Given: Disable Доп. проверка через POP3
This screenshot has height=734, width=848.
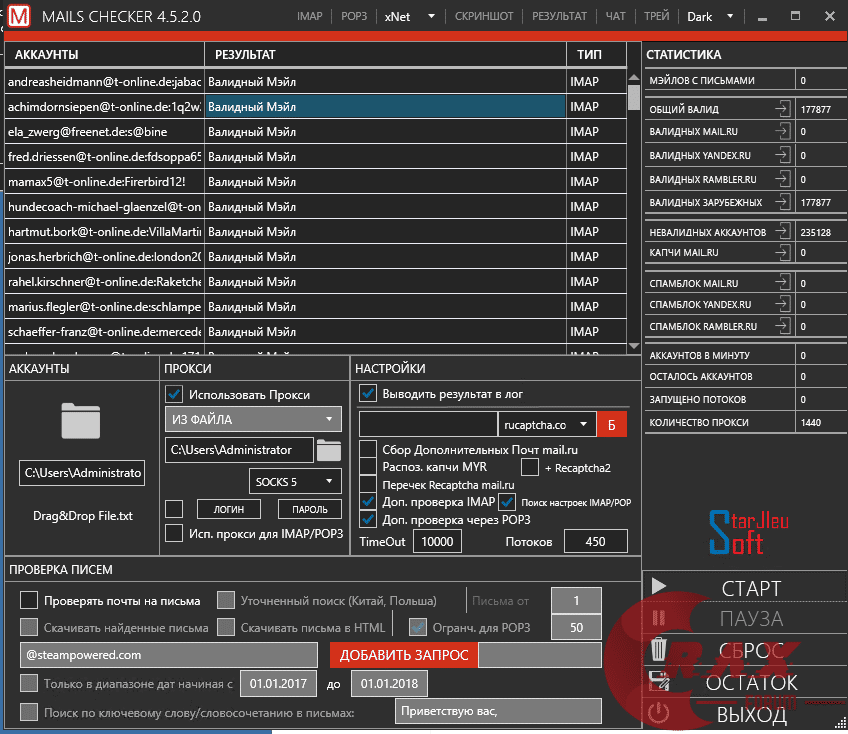Looking at the screenshot, I should [x=367, y=519].
